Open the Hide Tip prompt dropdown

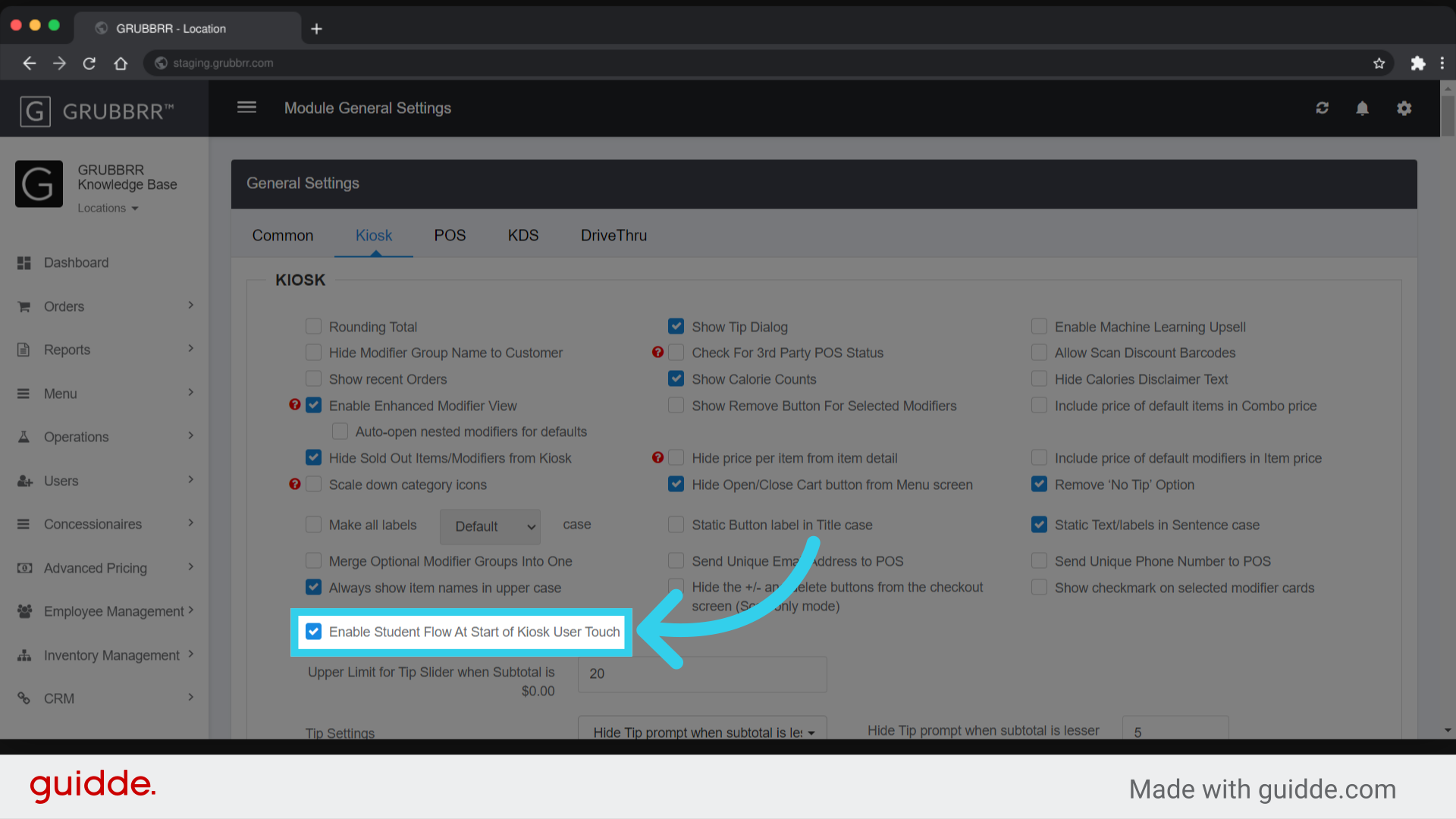click(702, 732)
